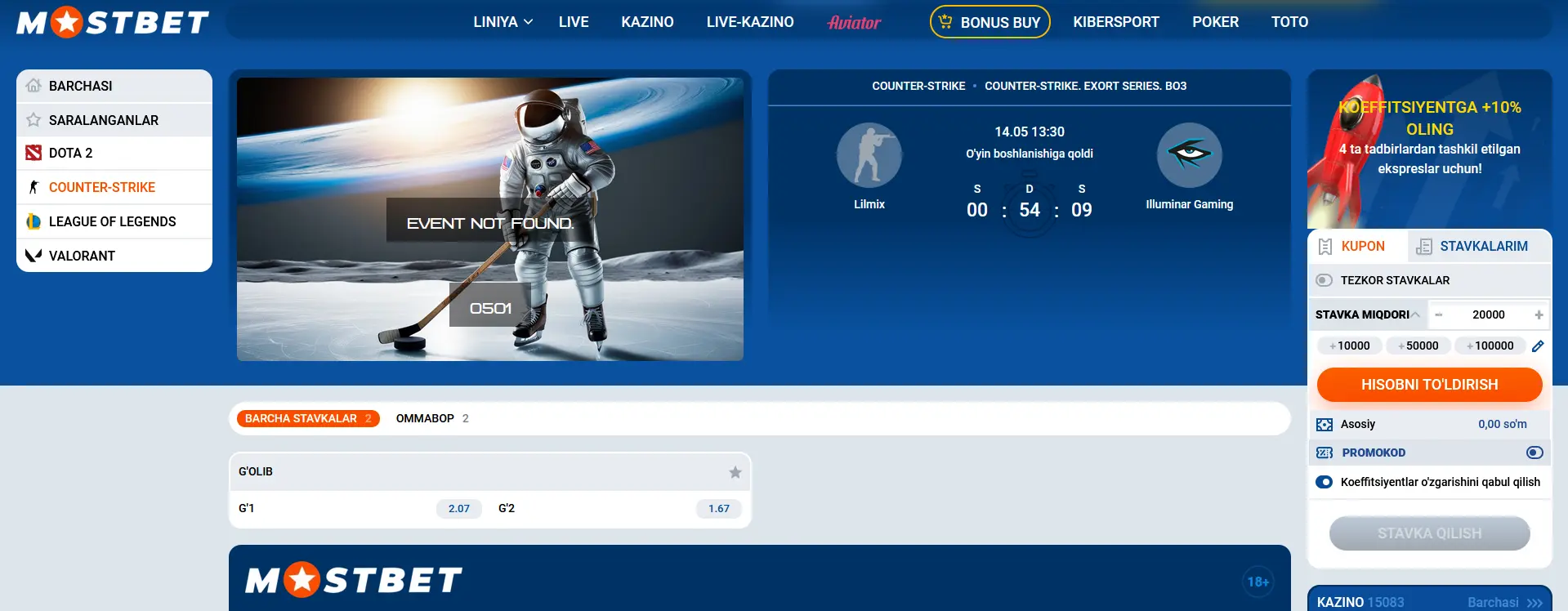The image size is (1568, 611).
Task: Open Exort Series BO3 tournament link
Action: click(x=1085, y=86)
